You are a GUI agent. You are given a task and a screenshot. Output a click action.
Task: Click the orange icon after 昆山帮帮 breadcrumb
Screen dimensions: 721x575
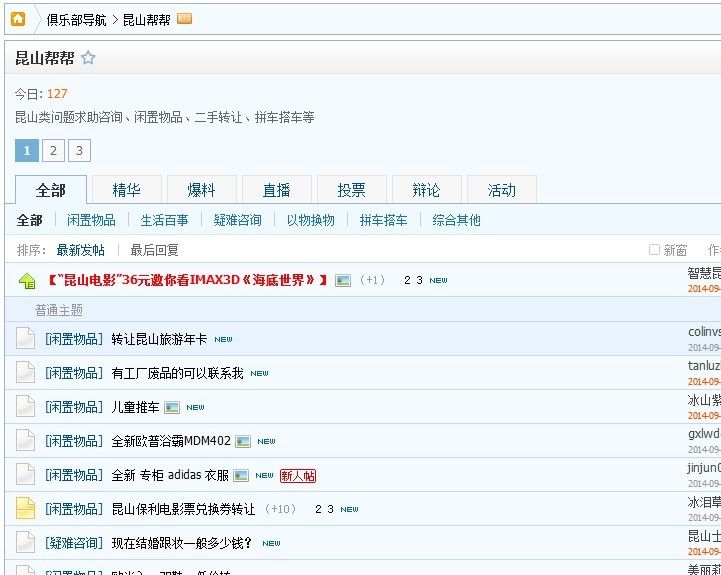point(185,19)
